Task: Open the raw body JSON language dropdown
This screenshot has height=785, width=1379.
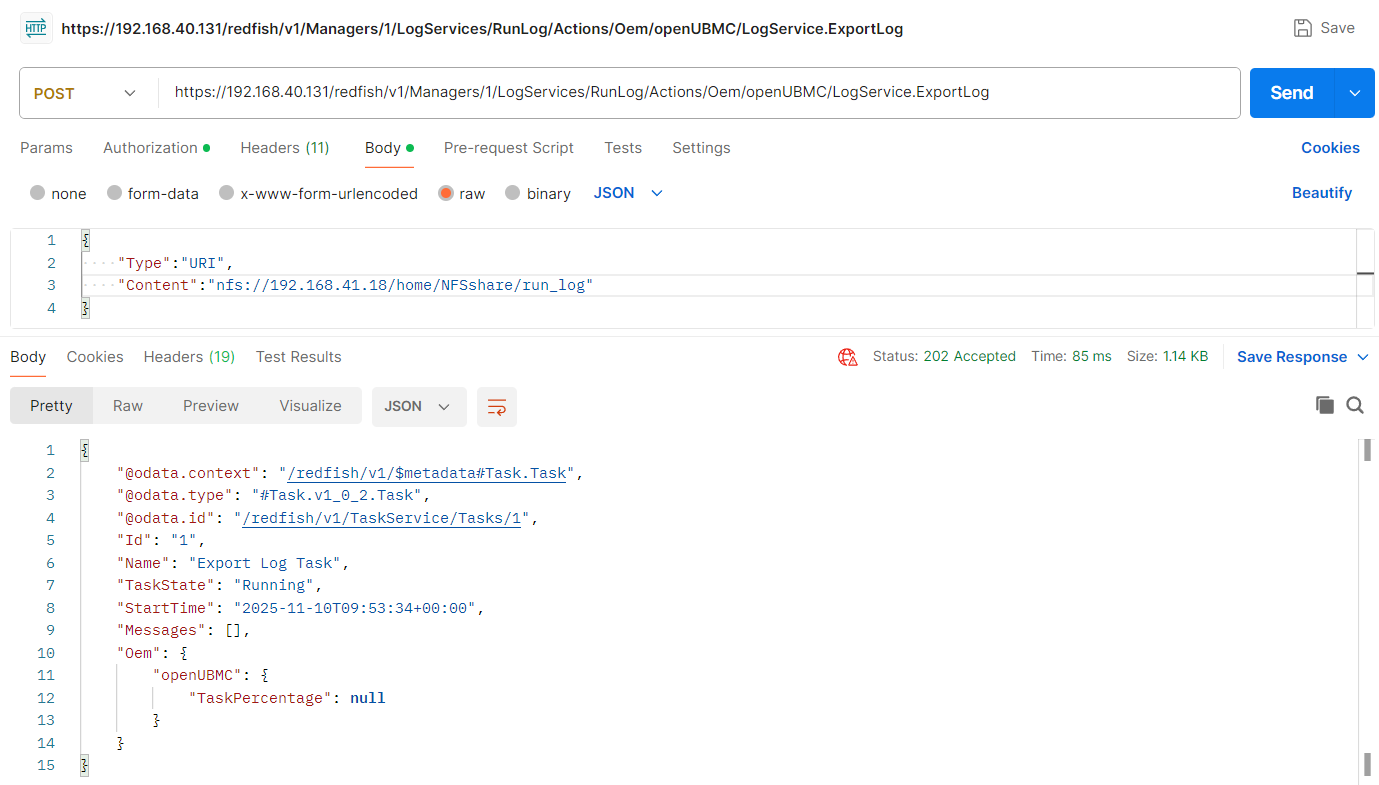Action: (x=628, y=193)
